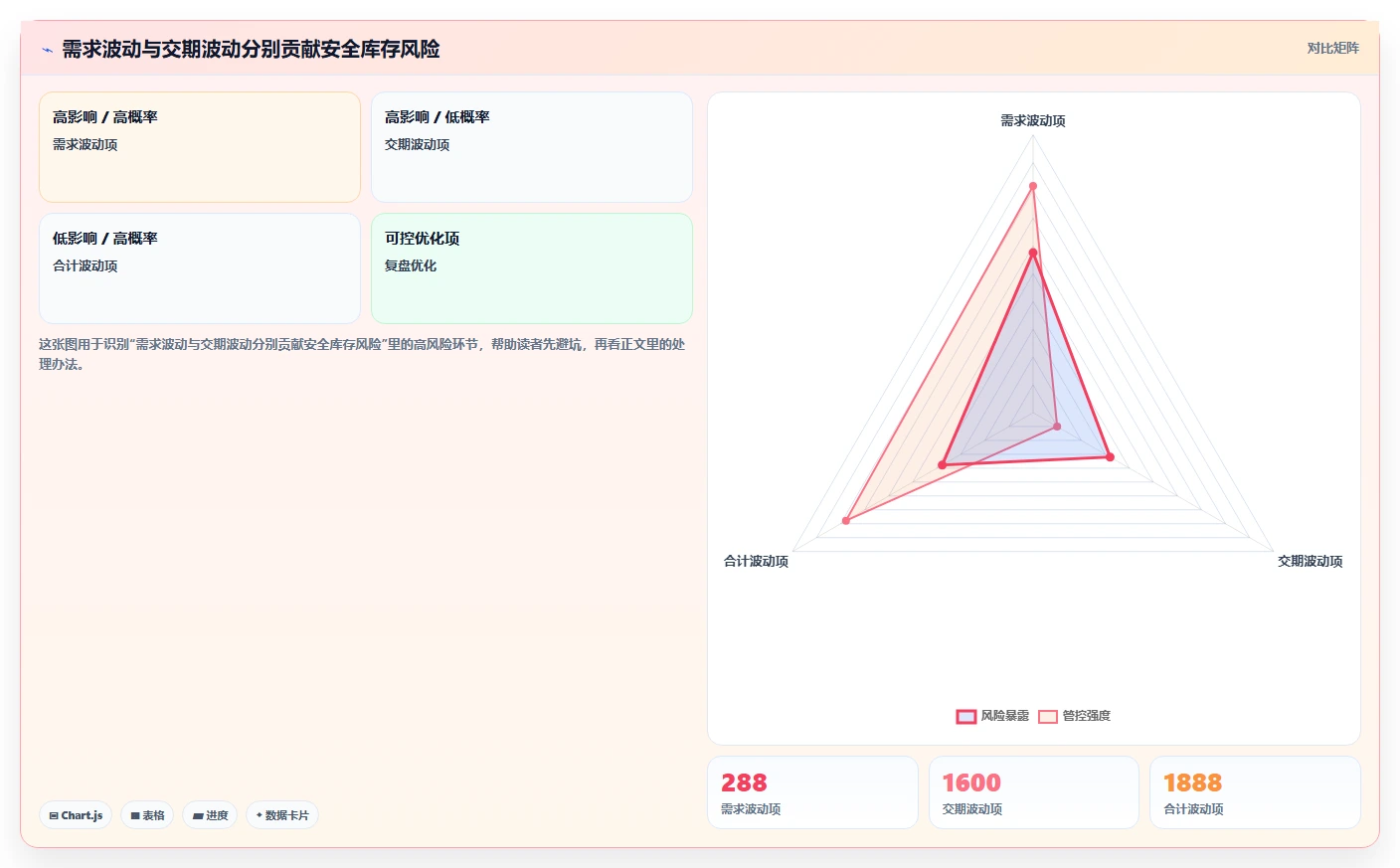Click the top 管控强度 data point on radar
1400x868 pixels.
1033,186
